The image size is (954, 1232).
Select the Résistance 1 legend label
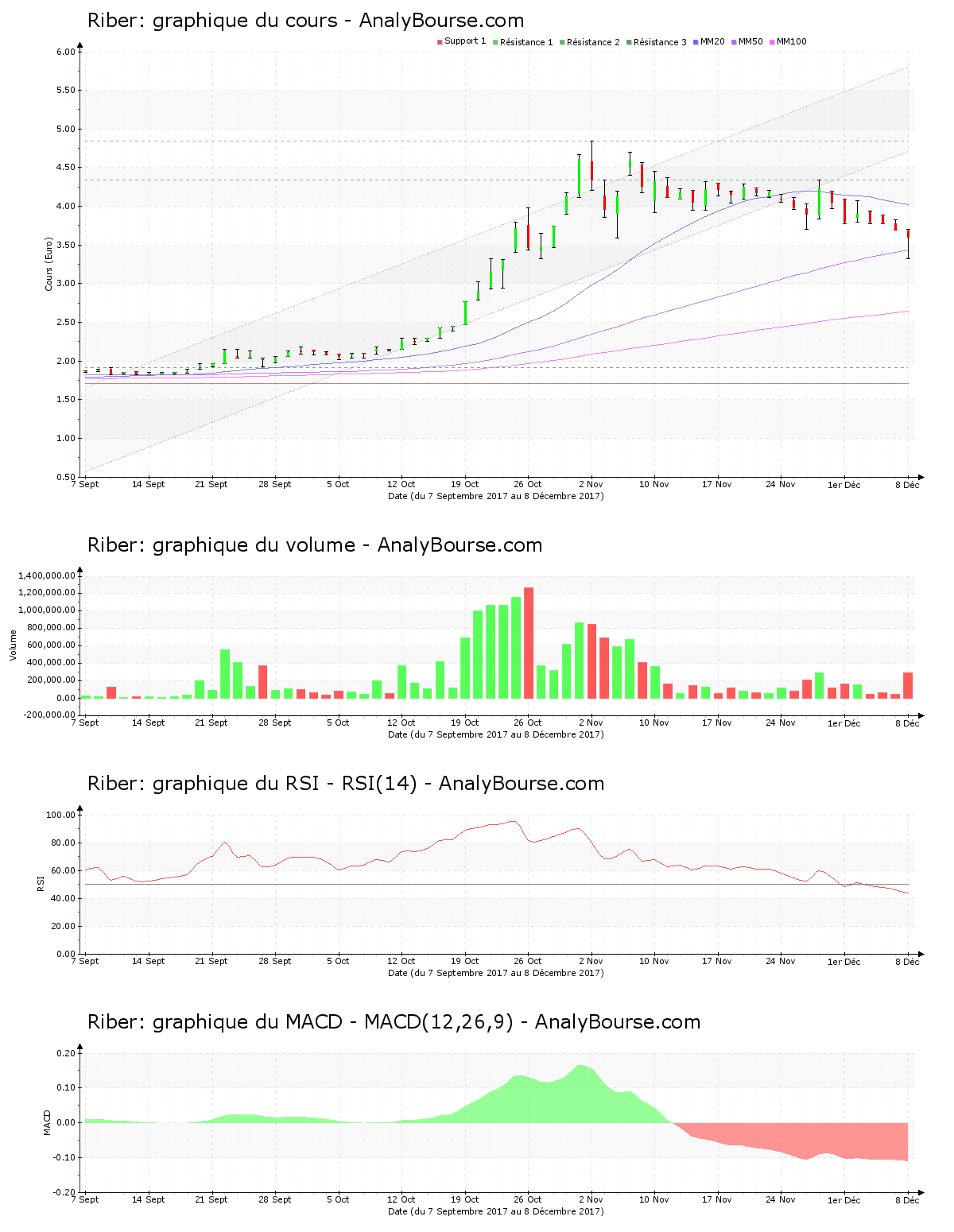[526, 42]
